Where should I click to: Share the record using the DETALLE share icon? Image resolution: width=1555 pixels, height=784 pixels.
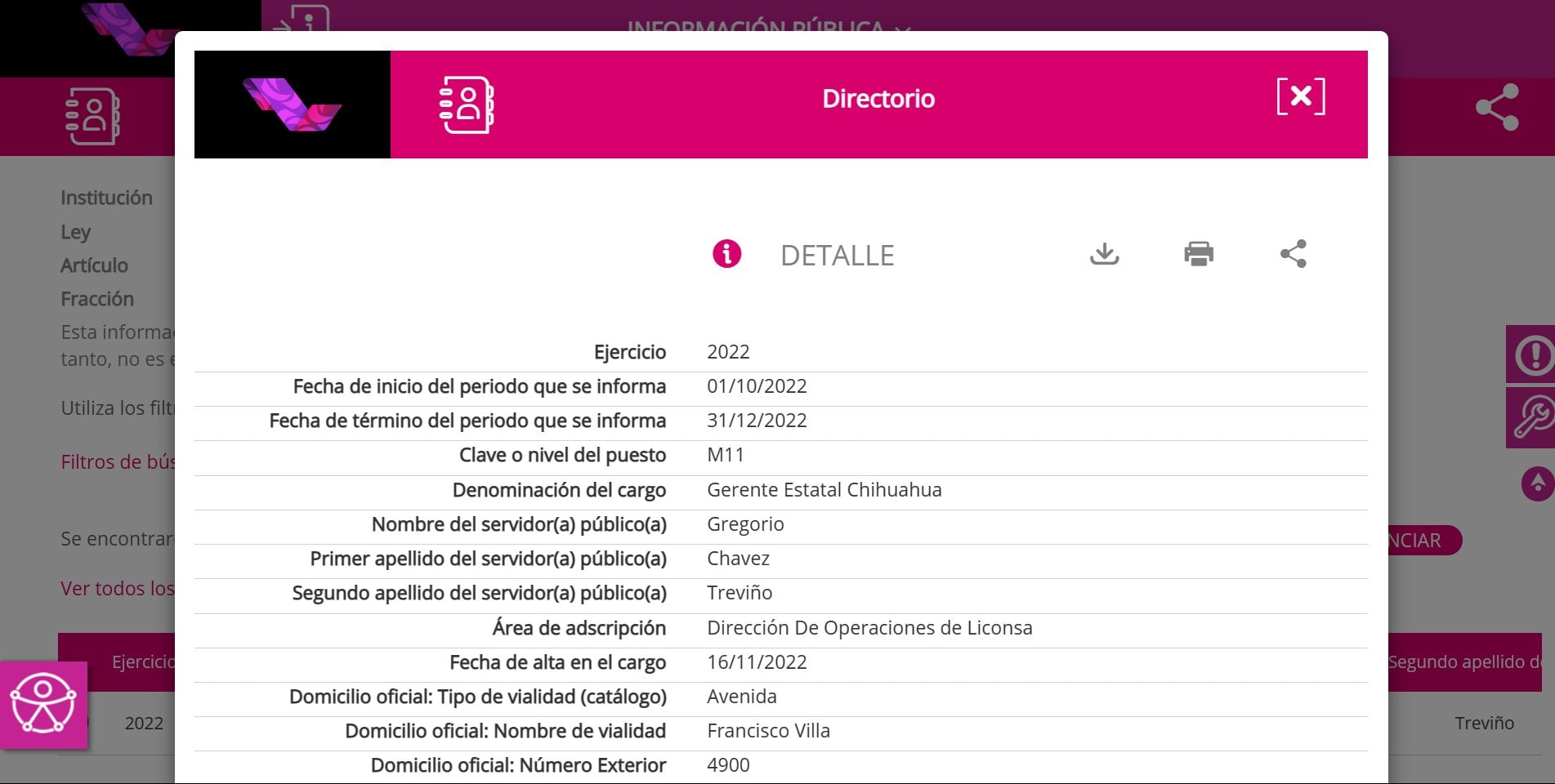[1293, 254]
